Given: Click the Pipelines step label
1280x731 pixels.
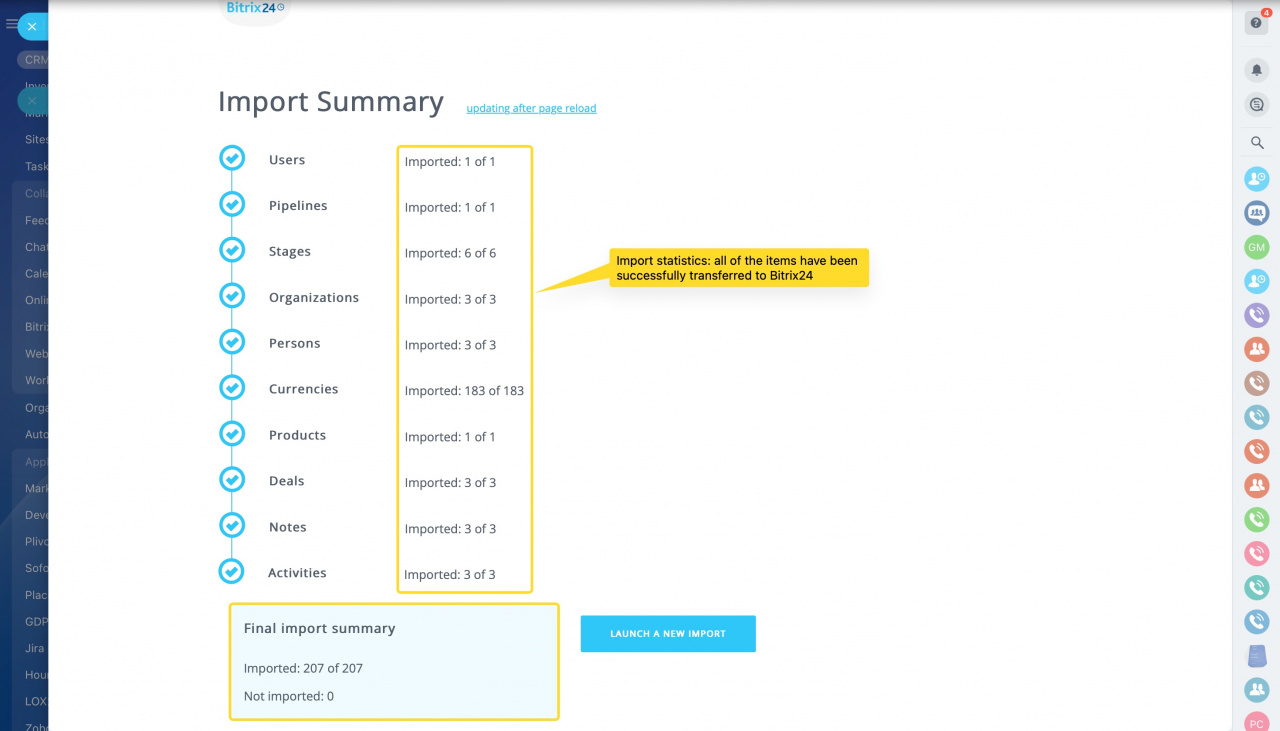Looking at the screenshot, I should [x=298, y=206].
